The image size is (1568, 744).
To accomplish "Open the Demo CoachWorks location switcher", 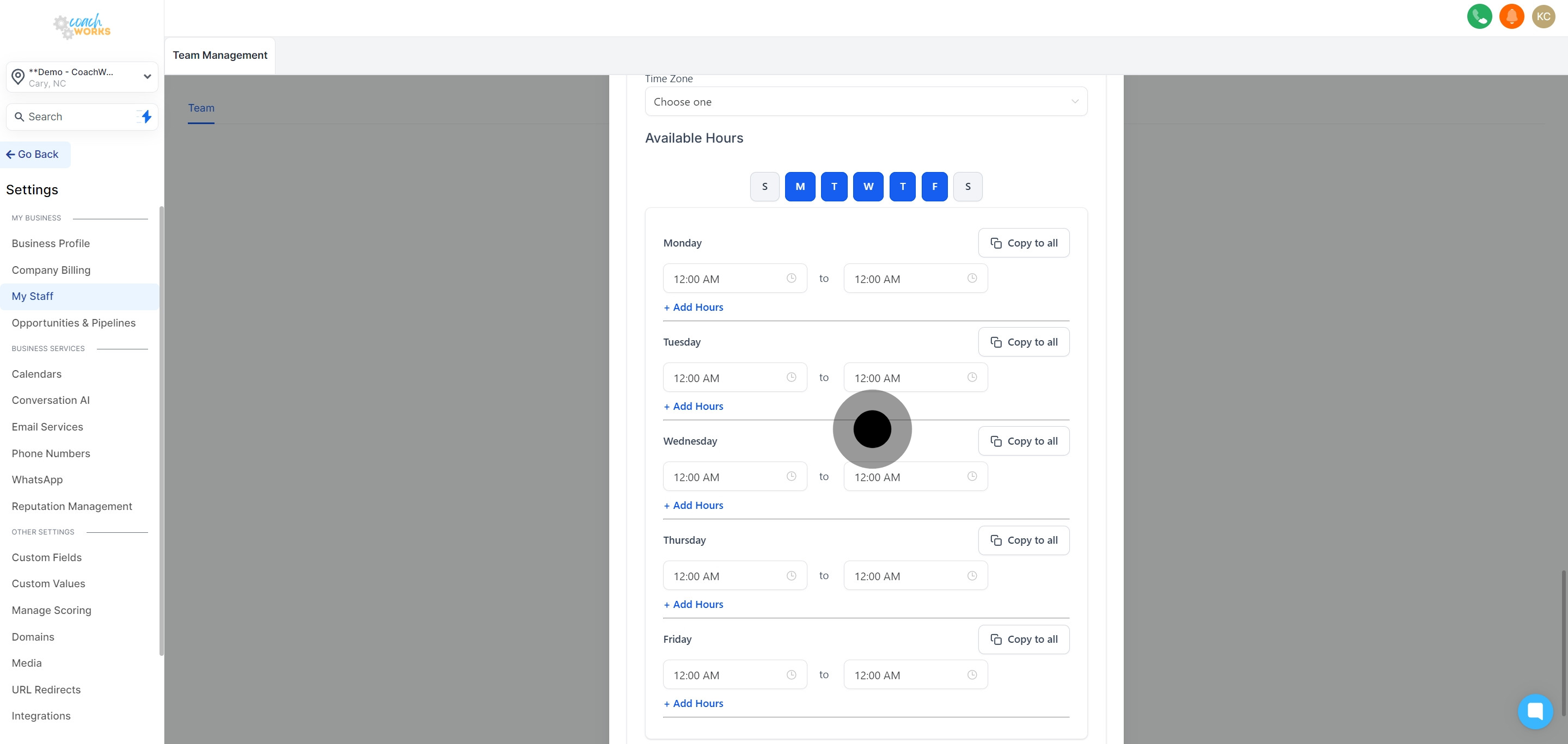I will [82, 77].
